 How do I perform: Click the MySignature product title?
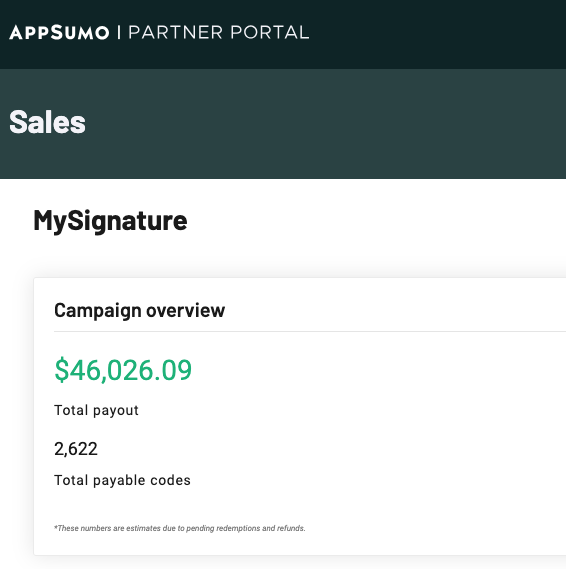(x=110, y=220)
